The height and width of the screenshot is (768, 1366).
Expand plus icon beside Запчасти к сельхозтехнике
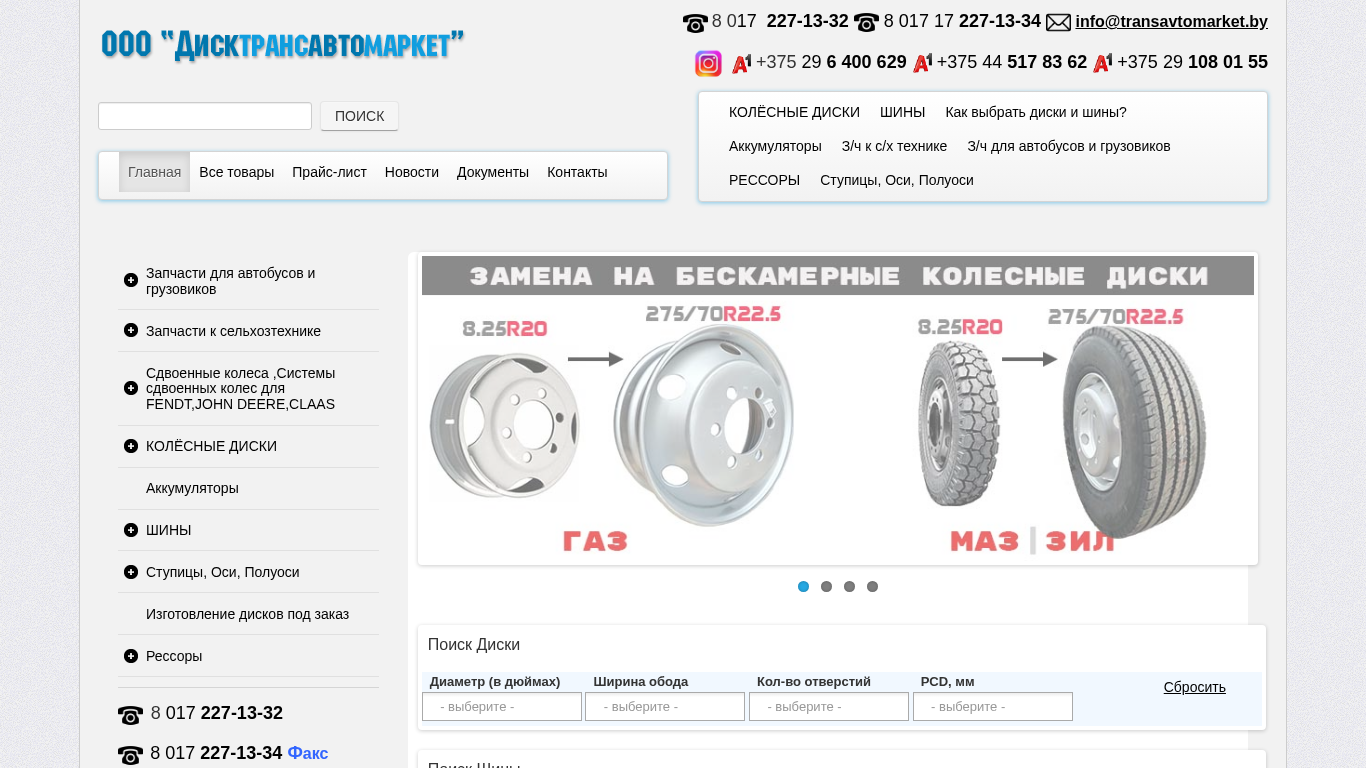131,330
